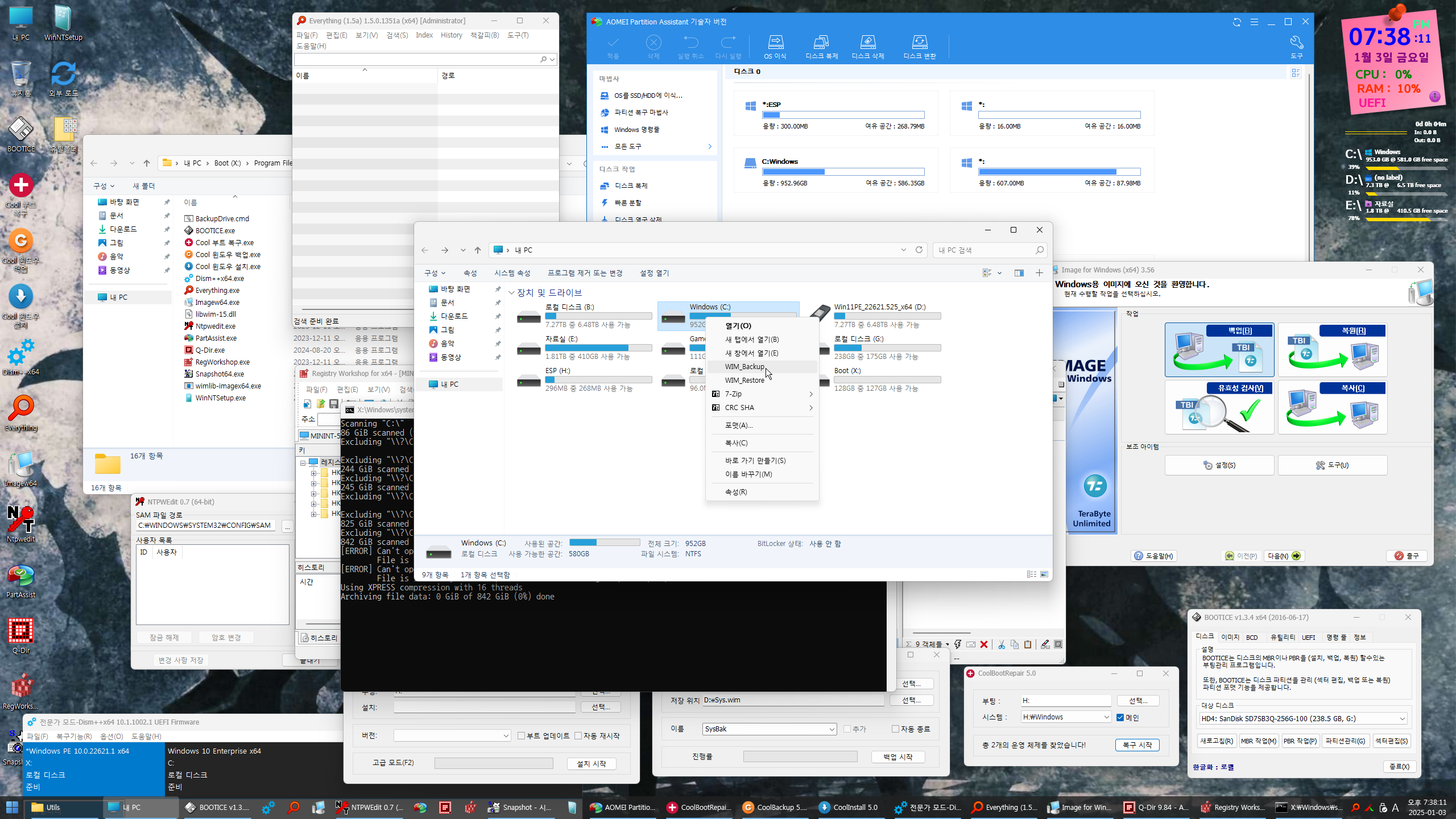Viewport: 1456px width, 819px height.
Task: Open the Q-Dir desktop shortcut
Action: click(21, 636)
